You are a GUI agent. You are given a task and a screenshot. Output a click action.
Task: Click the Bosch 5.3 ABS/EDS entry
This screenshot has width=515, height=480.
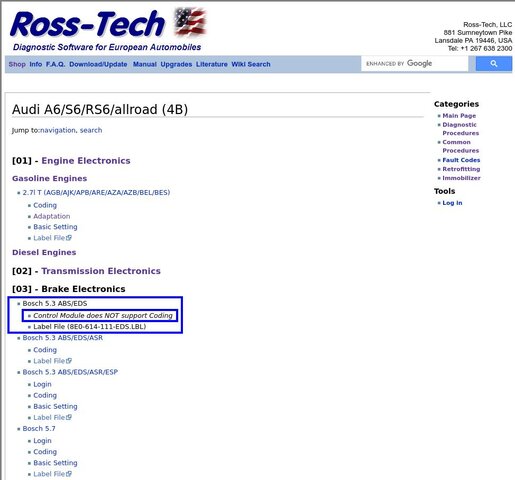55,304
